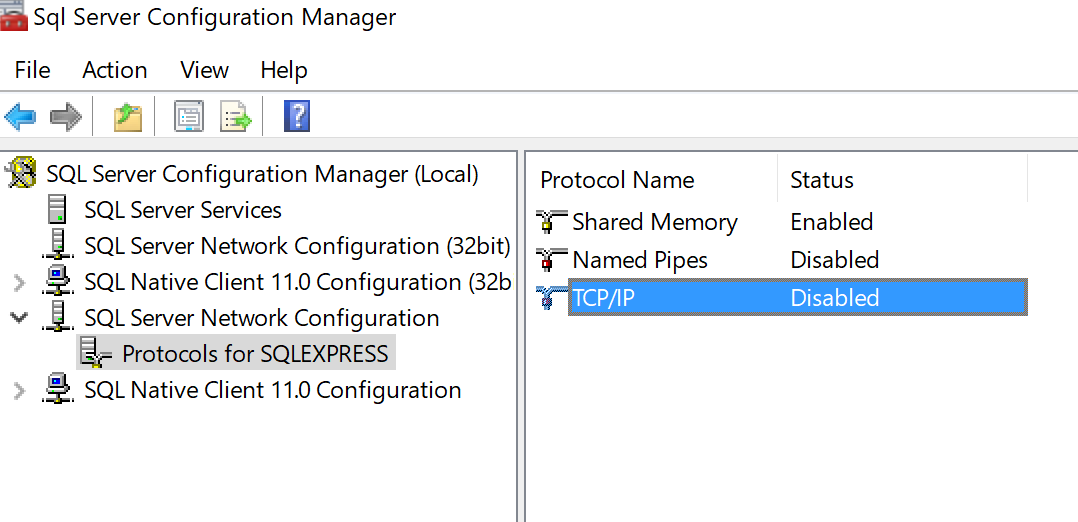Open the Help menu
Image resolution: width=1078 pixels, height=522 pixels.
pyautogui.click(x=284, y=70)
